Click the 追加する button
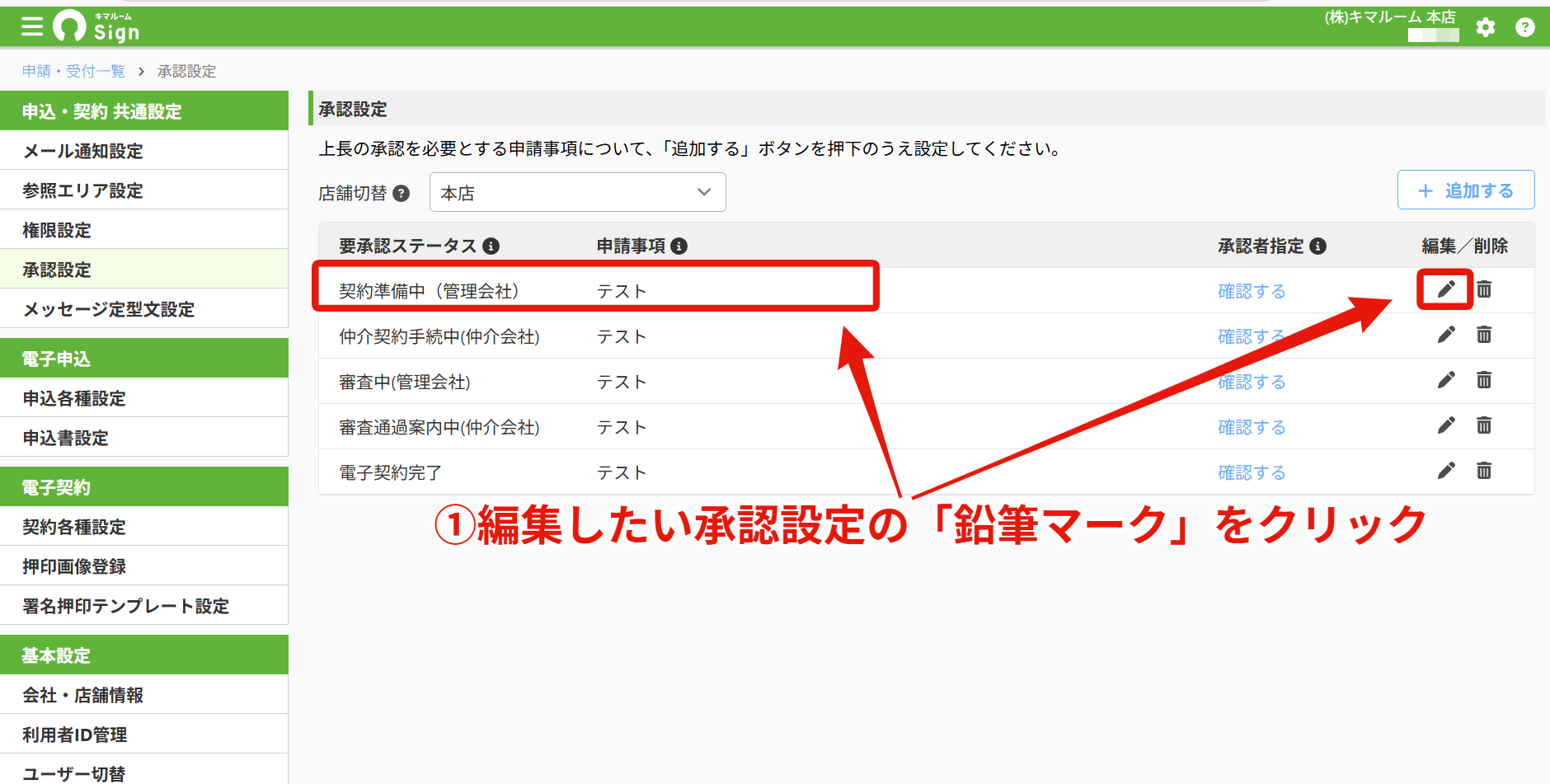This screenshot has height=784, width=1550. 1466,190
